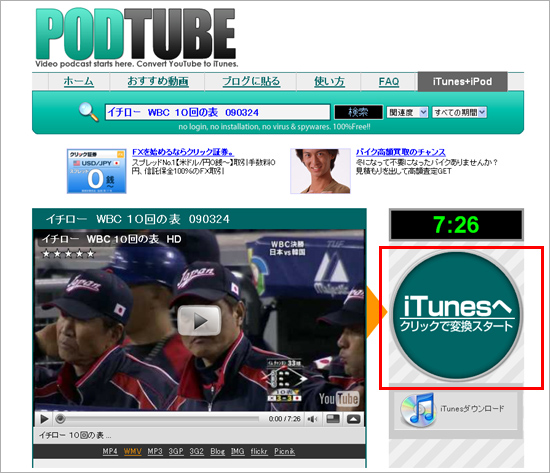Click the iTunes CD download icon
The width and height of the screenshot is (550, 473).
pyautogui.click(x=417, y=409)
